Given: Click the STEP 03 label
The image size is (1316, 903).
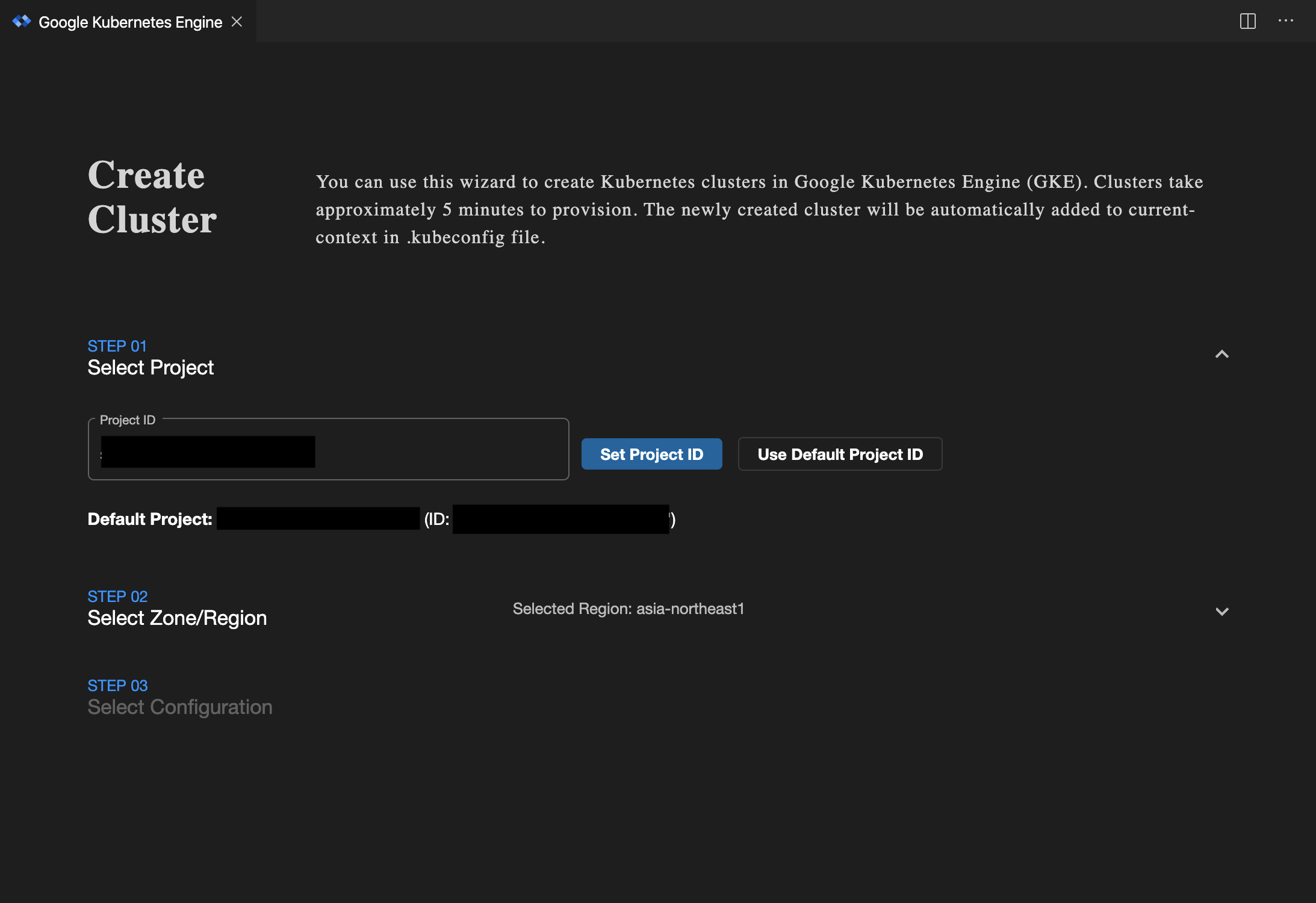Looking at the screenshot, I should click(117, 686).
